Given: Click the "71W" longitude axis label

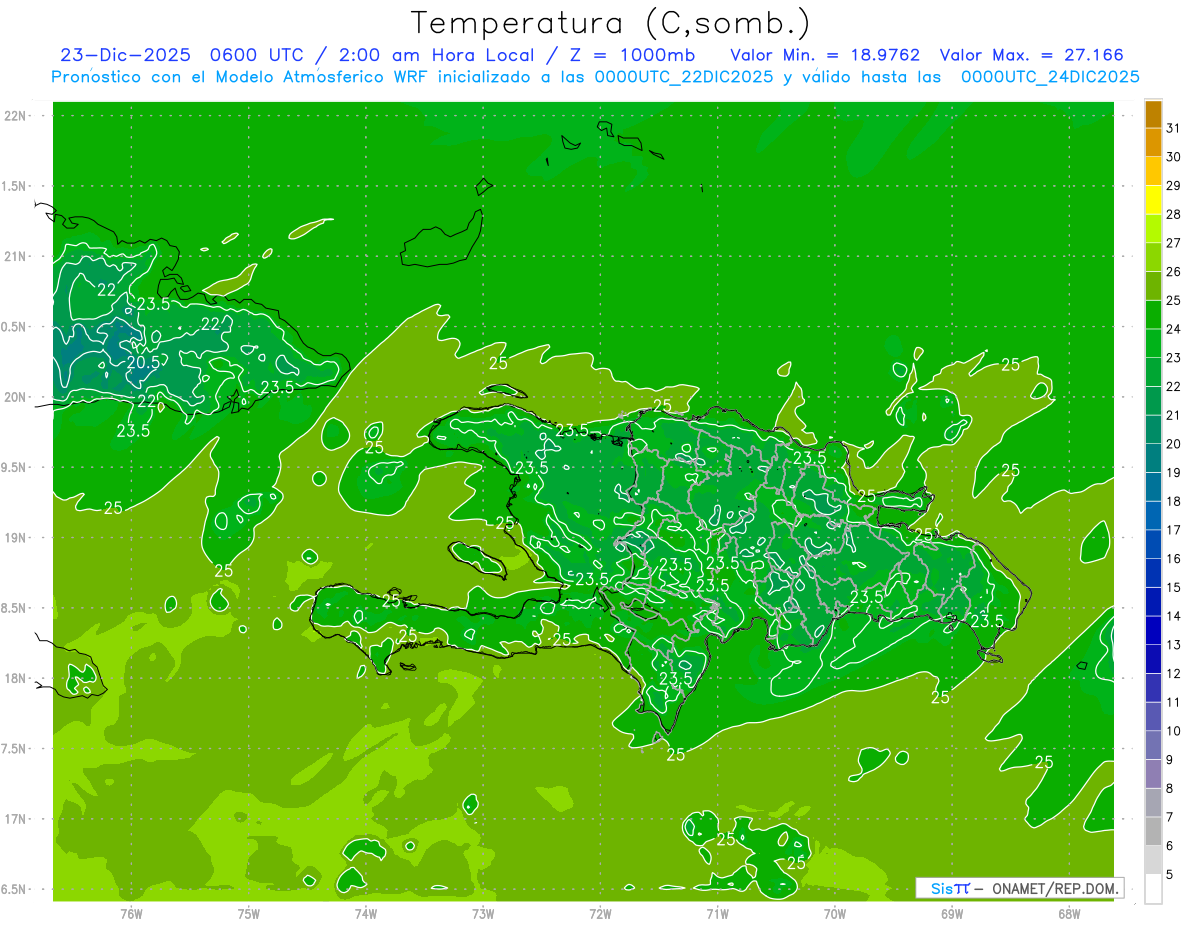Looking at the screenshot, I should coord(717,913).
